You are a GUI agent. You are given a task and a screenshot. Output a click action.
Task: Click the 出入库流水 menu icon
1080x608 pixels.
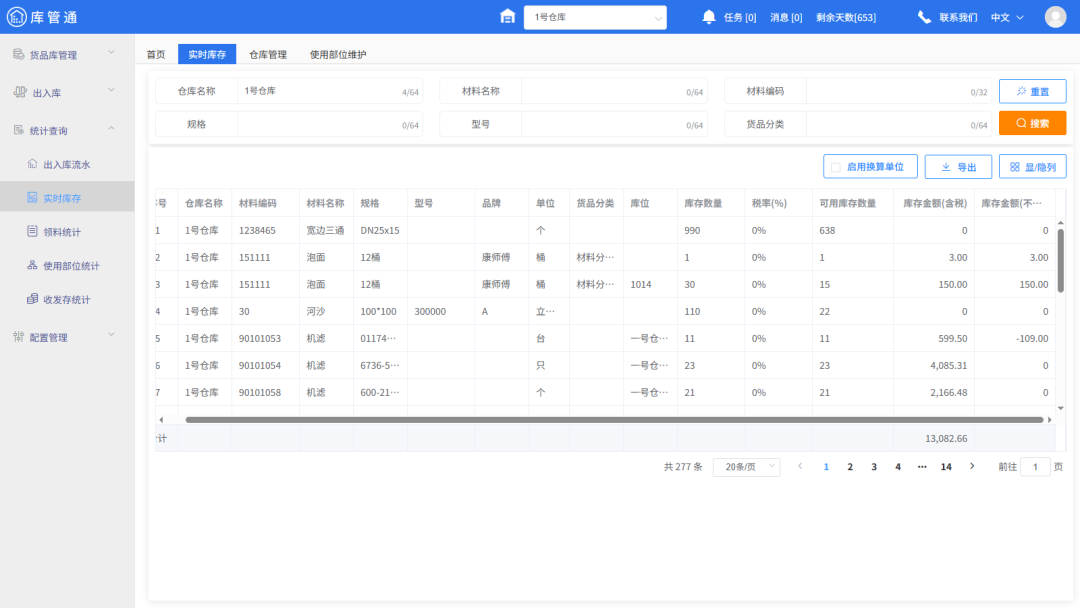coord(32,164)
